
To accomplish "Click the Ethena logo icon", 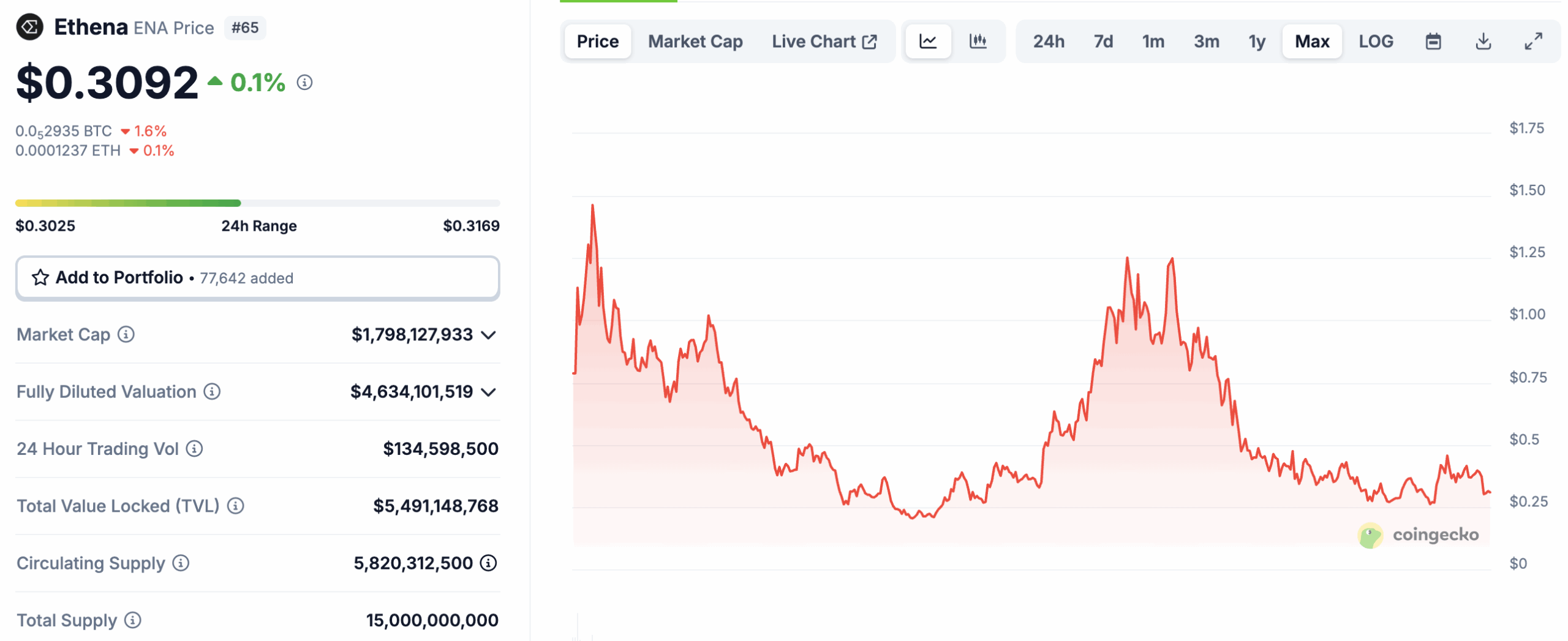I will point(29,28).
